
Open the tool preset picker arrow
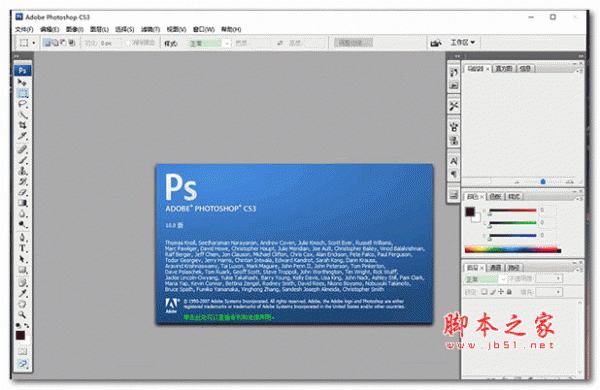click(33, 43)
